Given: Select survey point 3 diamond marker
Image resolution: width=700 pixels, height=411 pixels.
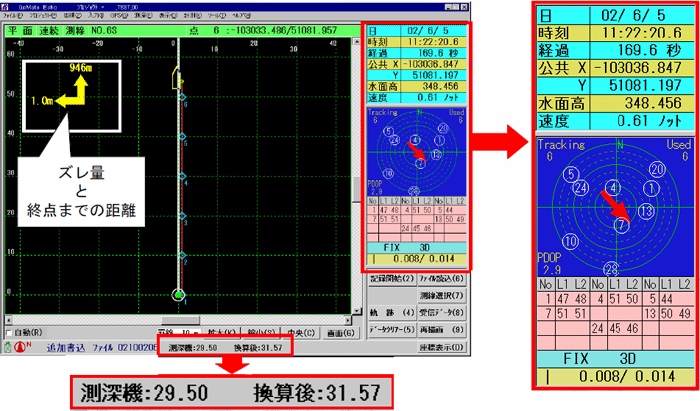Looking at the screenshot, I should 182,216.
